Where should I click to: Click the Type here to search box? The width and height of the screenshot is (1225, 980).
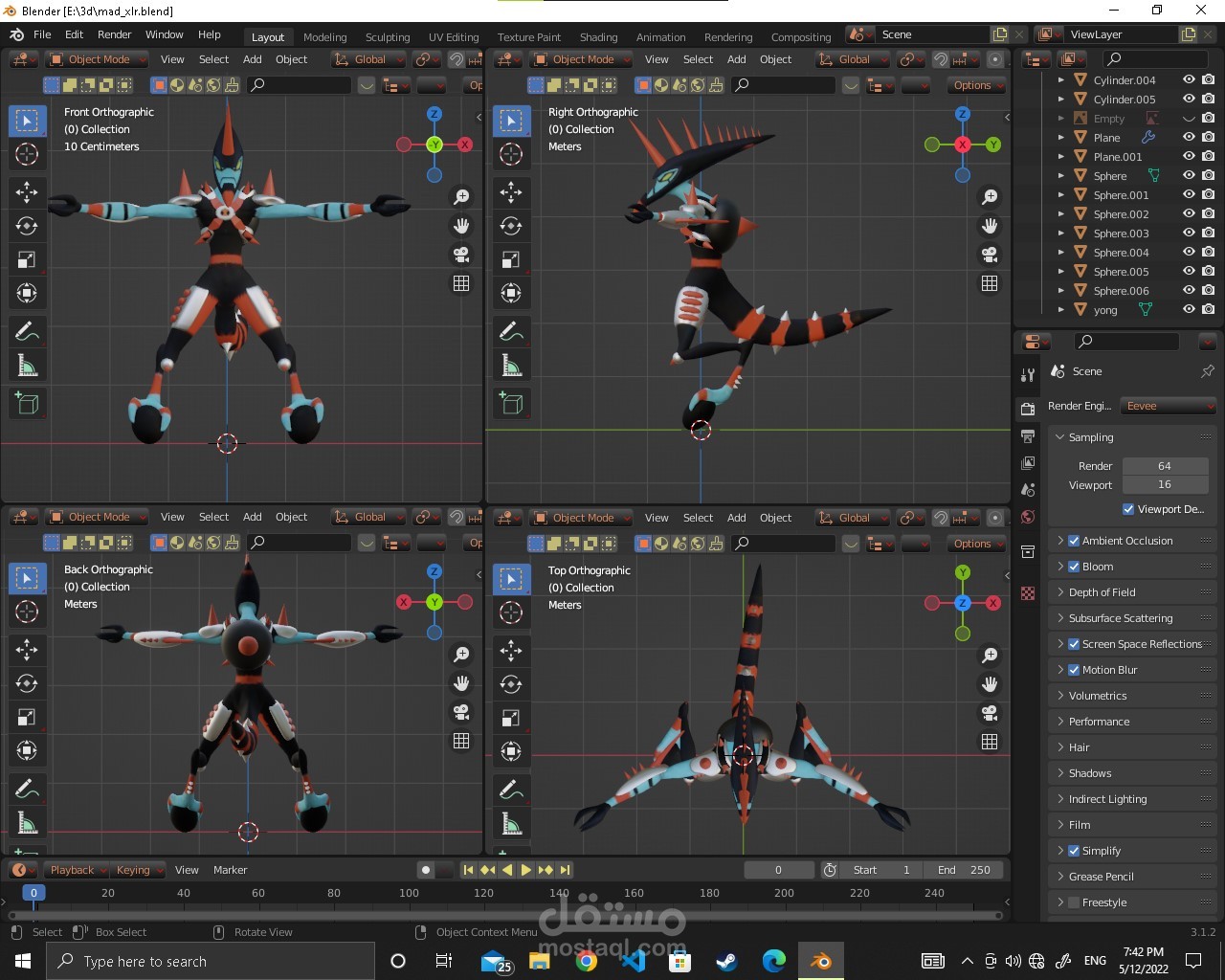(211, 961)
